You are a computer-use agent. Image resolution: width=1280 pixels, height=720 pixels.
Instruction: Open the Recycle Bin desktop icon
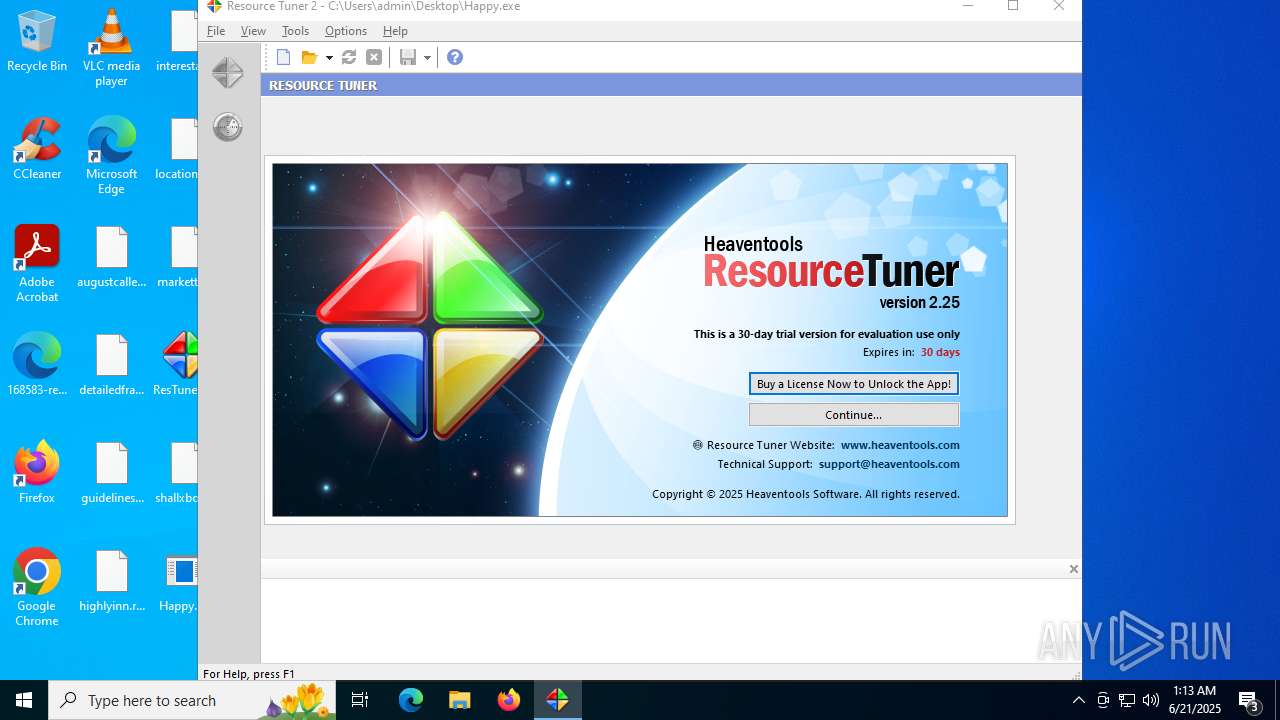(x=37, y=41)
